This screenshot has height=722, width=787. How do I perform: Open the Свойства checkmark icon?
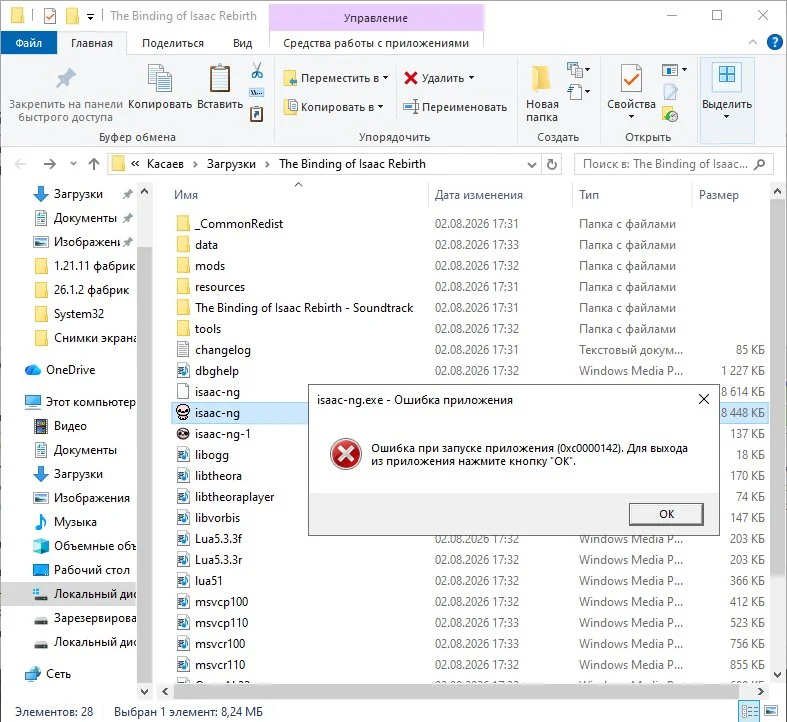(x=631, y=79)
